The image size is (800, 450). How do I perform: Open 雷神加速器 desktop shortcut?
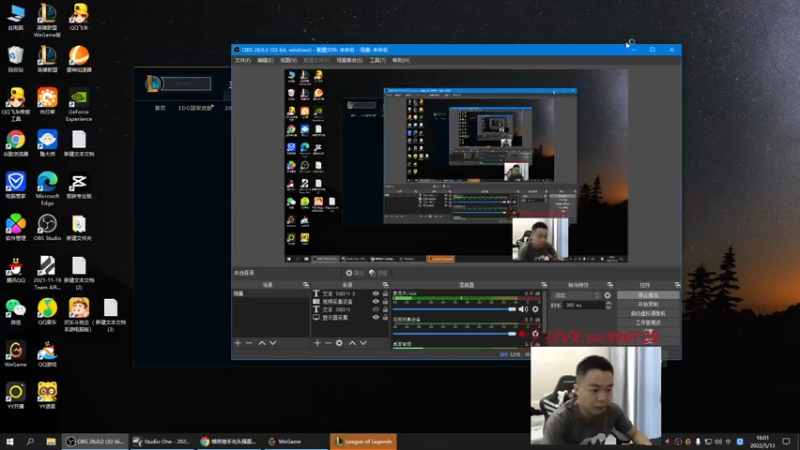coord(79,59)
